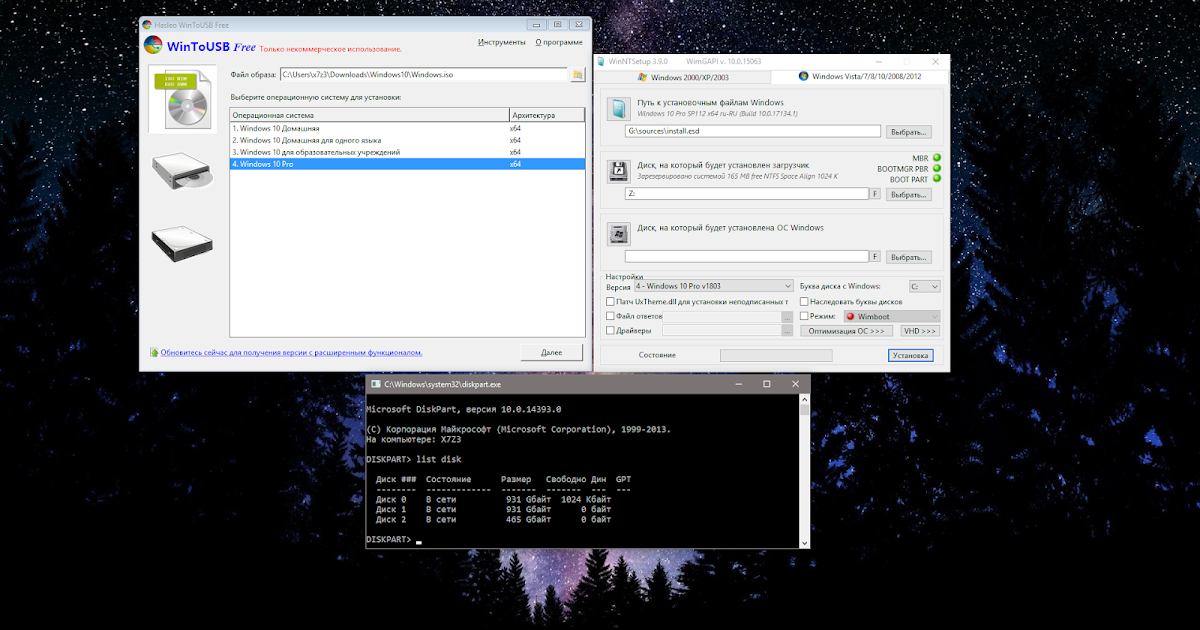Open the Версия dropdown showing Windows 10 Pro v1803
The height and width of the screenshot is (630, 1200).
point(713,286)
